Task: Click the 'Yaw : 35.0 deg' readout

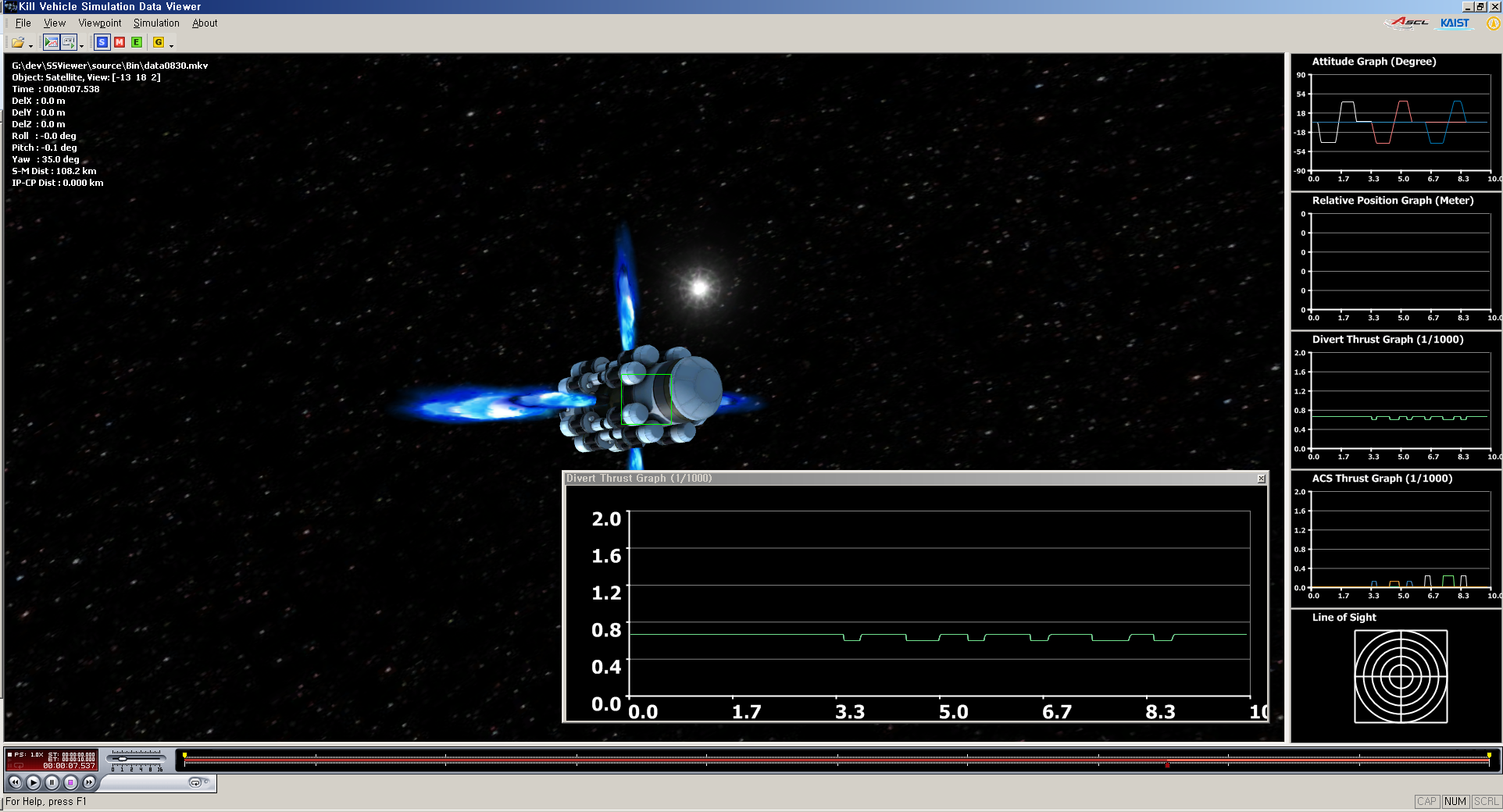Action: pos(45,159)
